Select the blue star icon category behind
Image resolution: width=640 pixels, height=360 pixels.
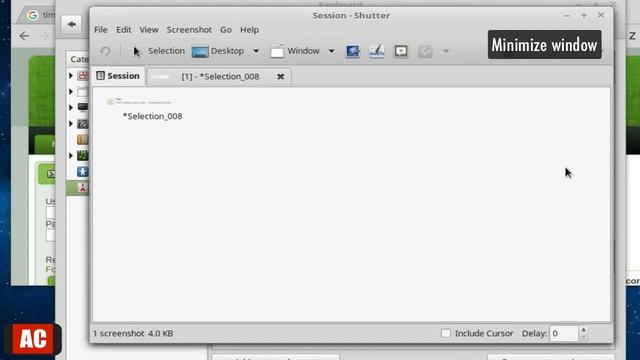tap(83, 171)
